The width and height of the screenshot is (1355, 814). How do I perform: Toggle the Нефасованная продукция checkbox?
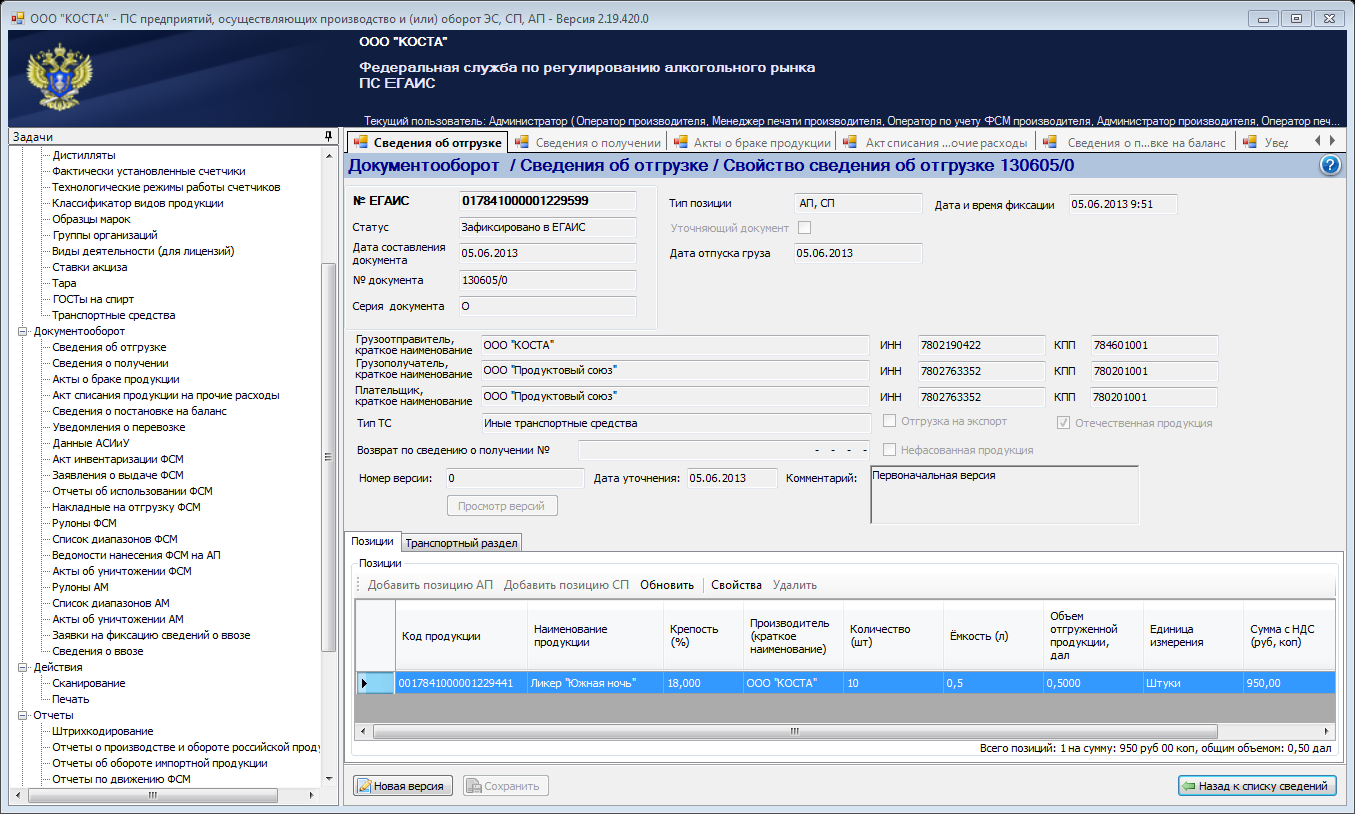point(890,449)
